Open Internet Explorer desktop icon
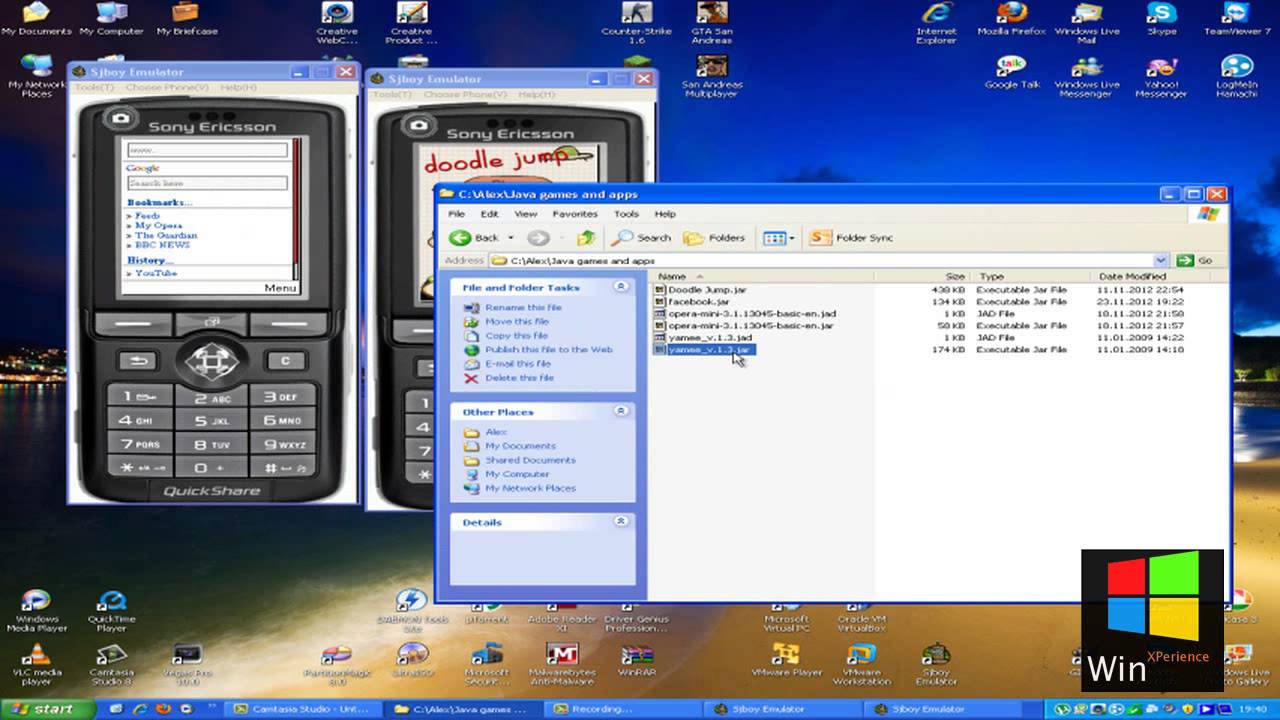The height and width of the screenshot is (720, 1280). [x=936, y=24]
